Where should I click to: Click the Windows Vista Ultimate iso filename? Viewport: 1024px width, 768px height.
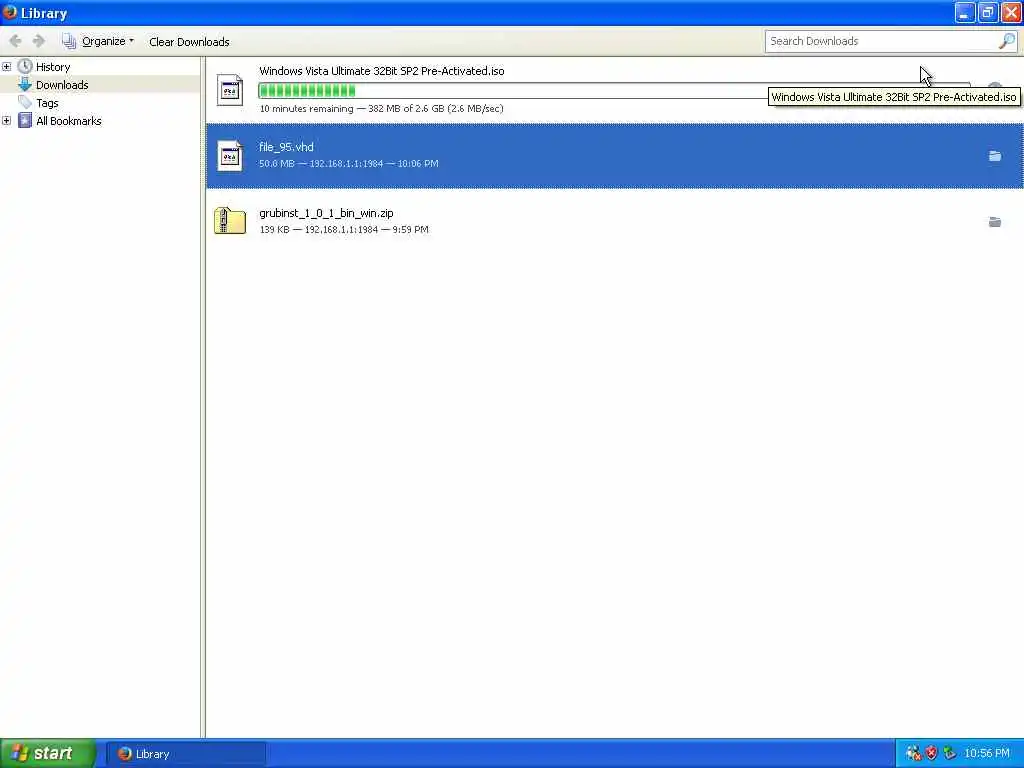tap(381, 71)
